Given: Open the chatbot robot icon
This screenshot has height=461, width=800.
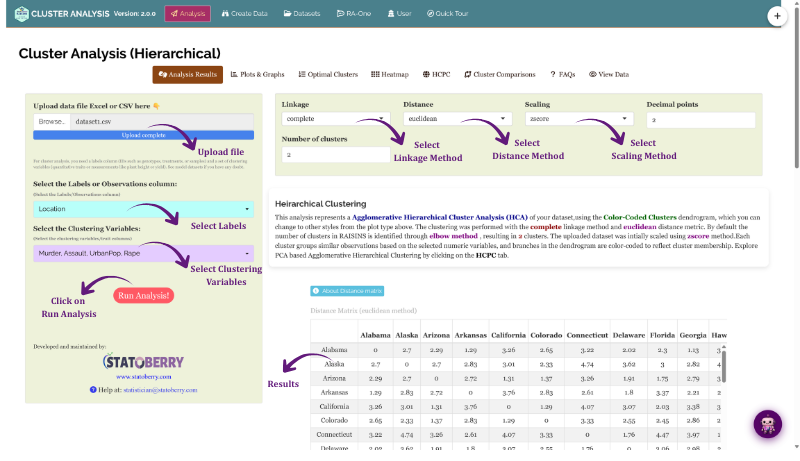Looking at the screenshot, I should 767,424.
